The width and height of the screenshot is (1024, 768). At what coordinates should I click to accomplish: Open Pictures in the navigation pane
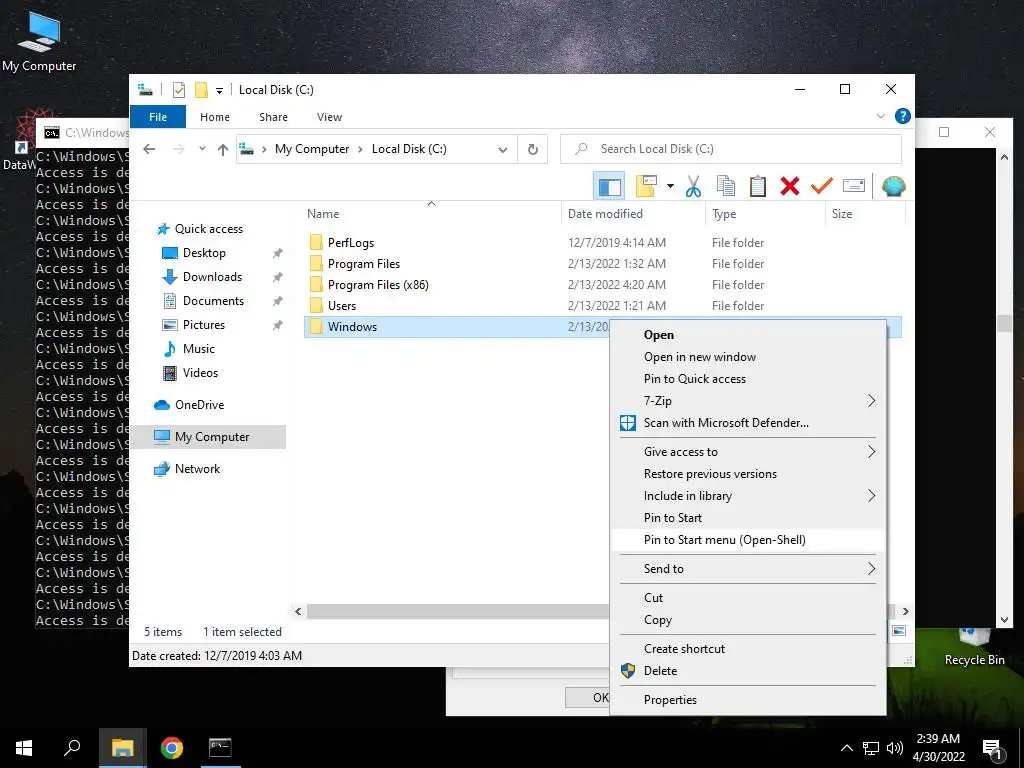pyautogui.click(x=204, y=325)
